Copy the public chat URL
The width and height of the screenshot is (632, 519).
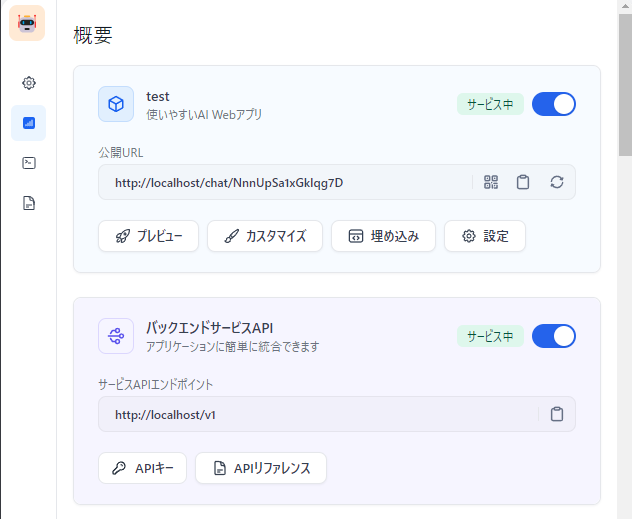pyautogui.click(x=523, y=182)
